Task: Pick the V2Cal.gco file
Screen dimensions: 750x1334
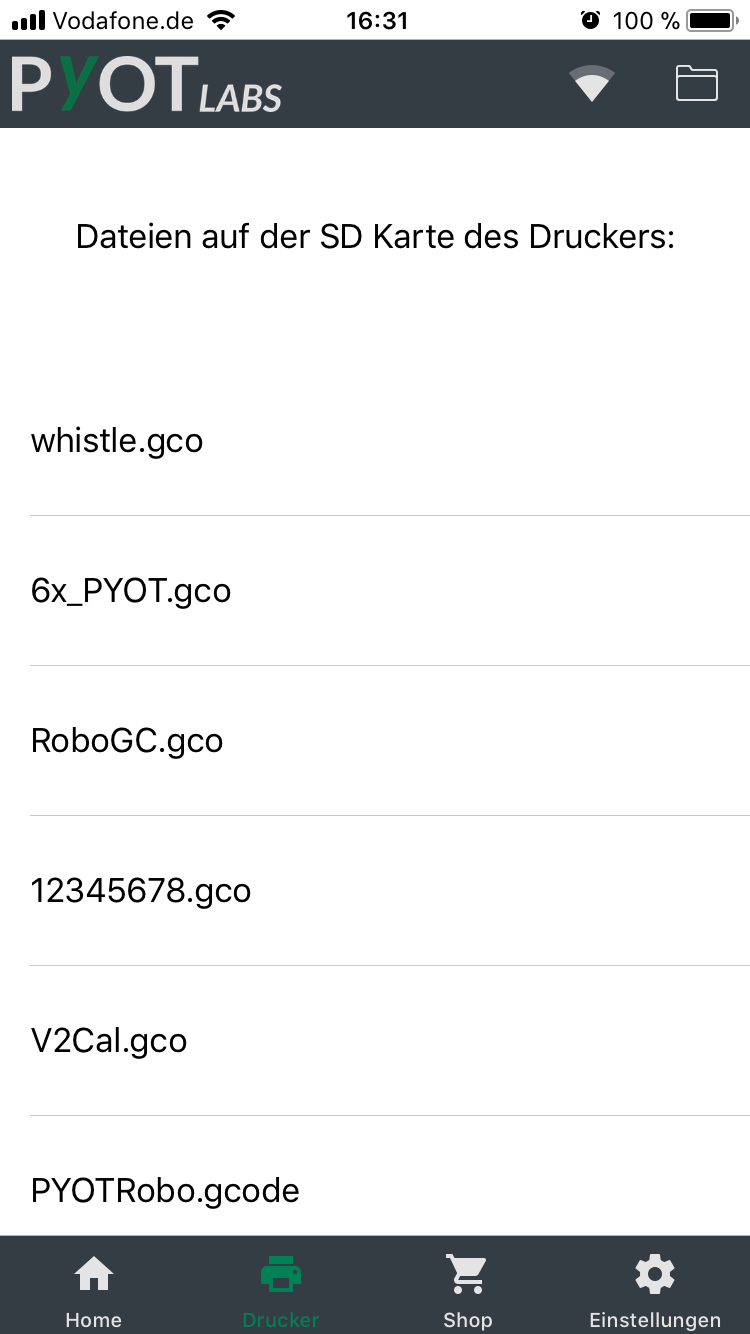Action: point(109,1041)
